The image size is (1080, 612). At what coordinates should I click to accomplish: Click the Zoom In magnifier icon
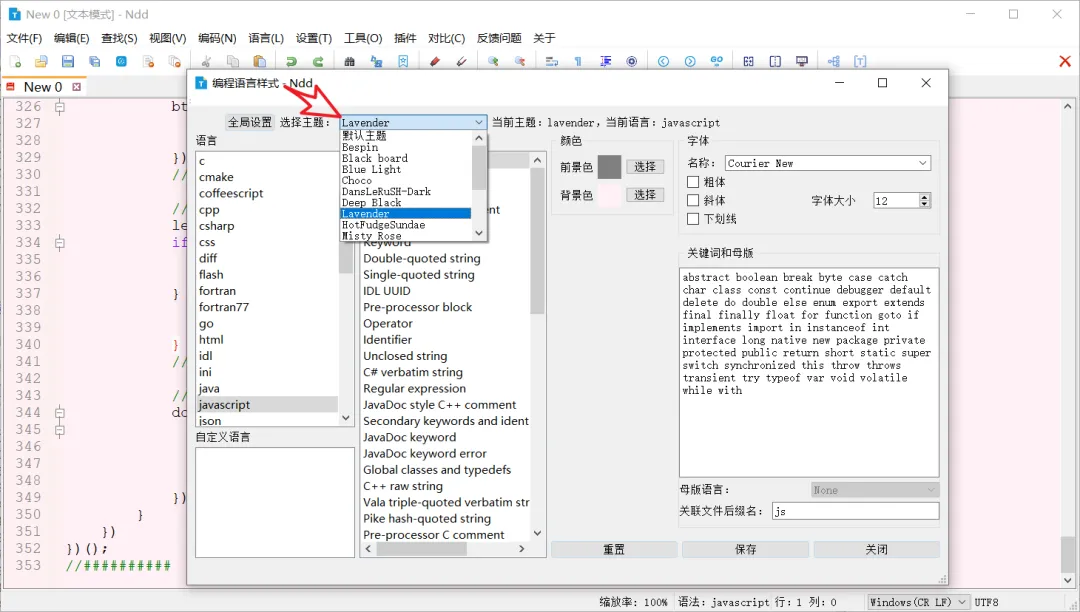click(493, 61)
